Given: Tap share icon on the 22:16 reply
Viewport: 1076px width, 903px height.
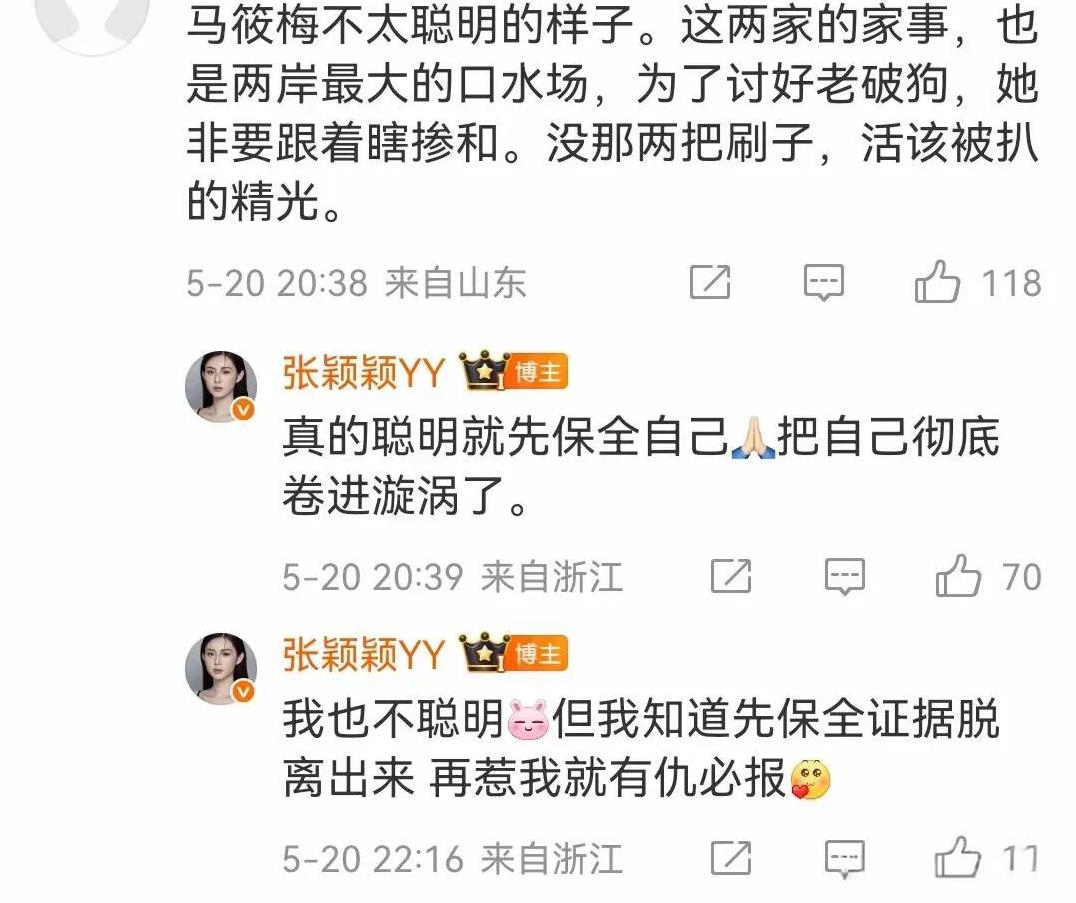Looking at the screenshot, I should click(x=731, y=858).
